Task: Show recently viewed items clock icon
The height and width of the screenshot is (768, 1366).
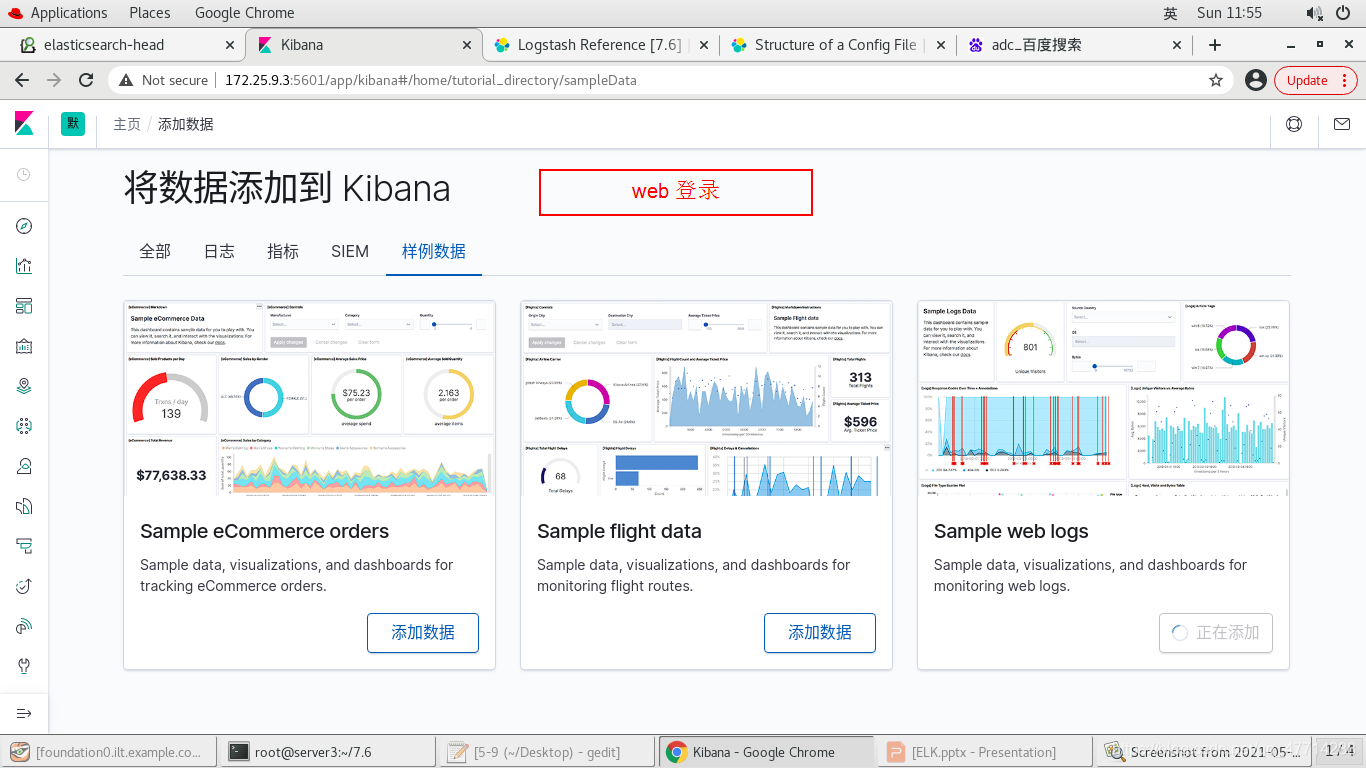Action: pyautogui.click(x=24, y=174)
